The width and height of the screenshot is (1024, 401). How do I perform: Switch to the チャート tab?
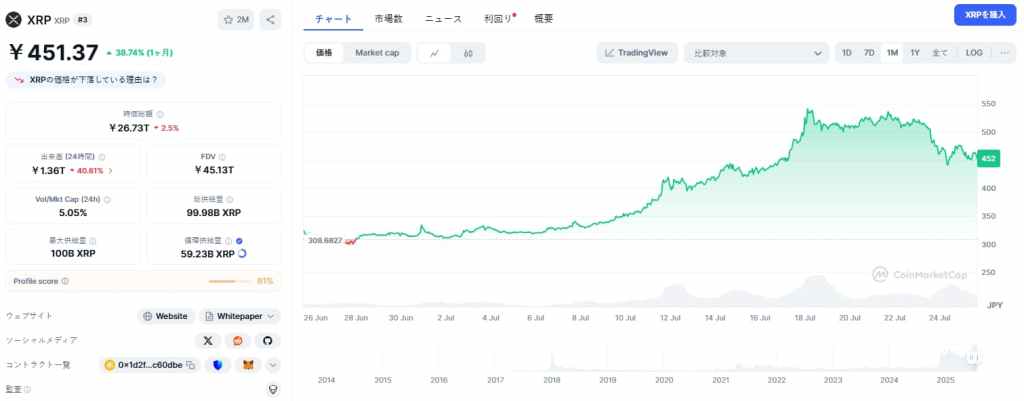click(x=333, y=19)
